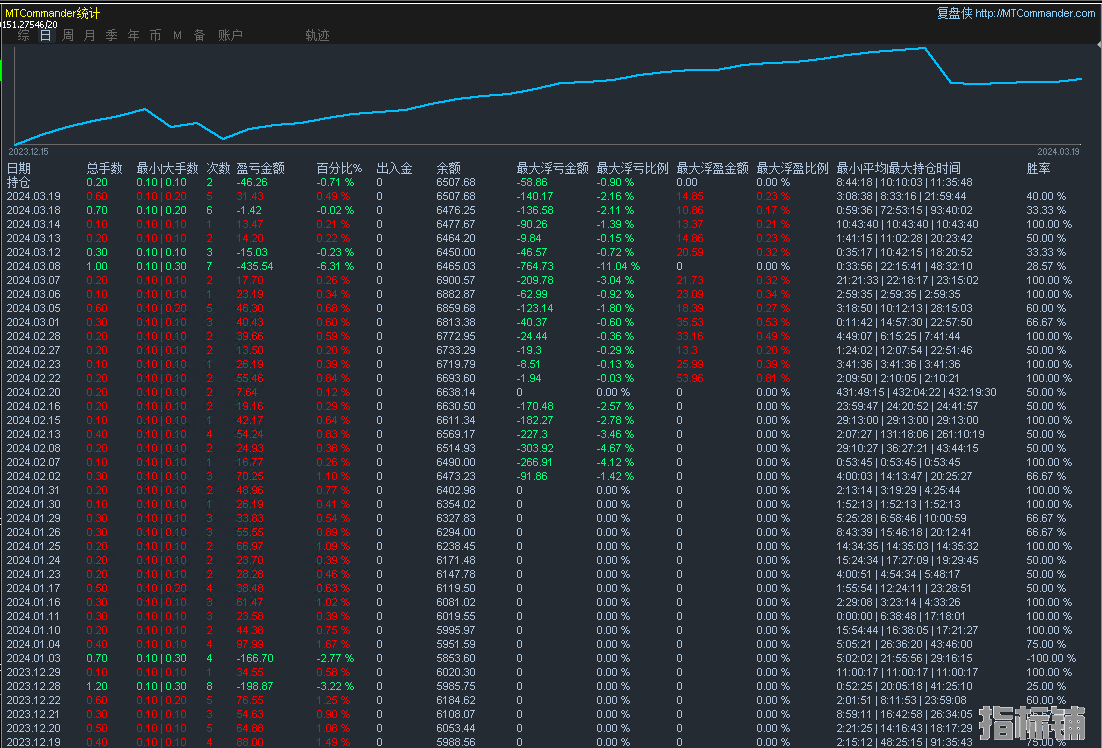
Task: Click the 胜率 column header
Action: 1038,168
